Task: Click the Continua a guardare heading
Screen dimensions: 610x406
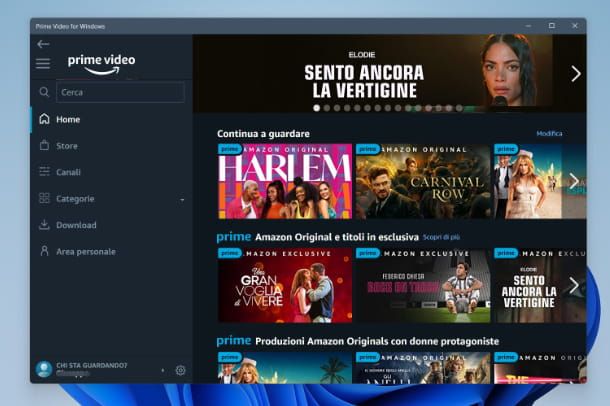Action: [263, 134]
